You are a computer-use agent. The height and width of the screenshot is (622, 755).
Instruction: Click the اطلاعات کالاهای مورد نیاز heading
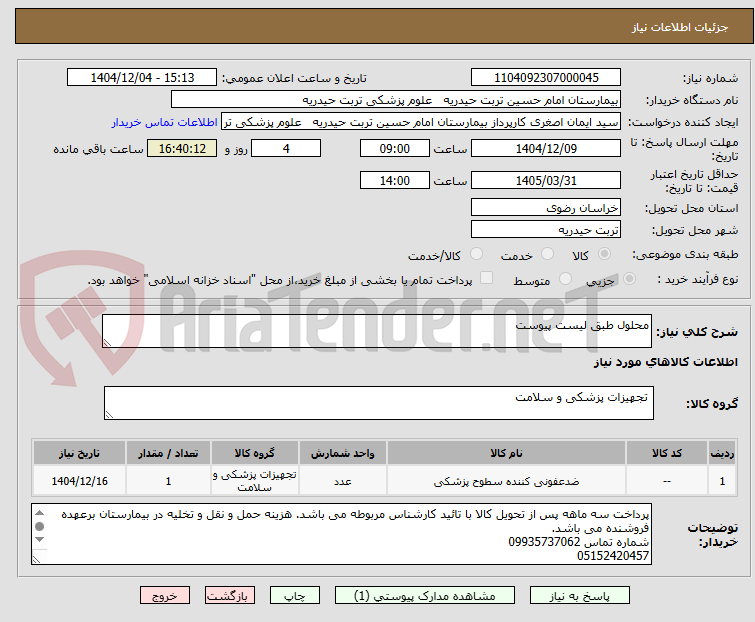[x=665, y=362]
